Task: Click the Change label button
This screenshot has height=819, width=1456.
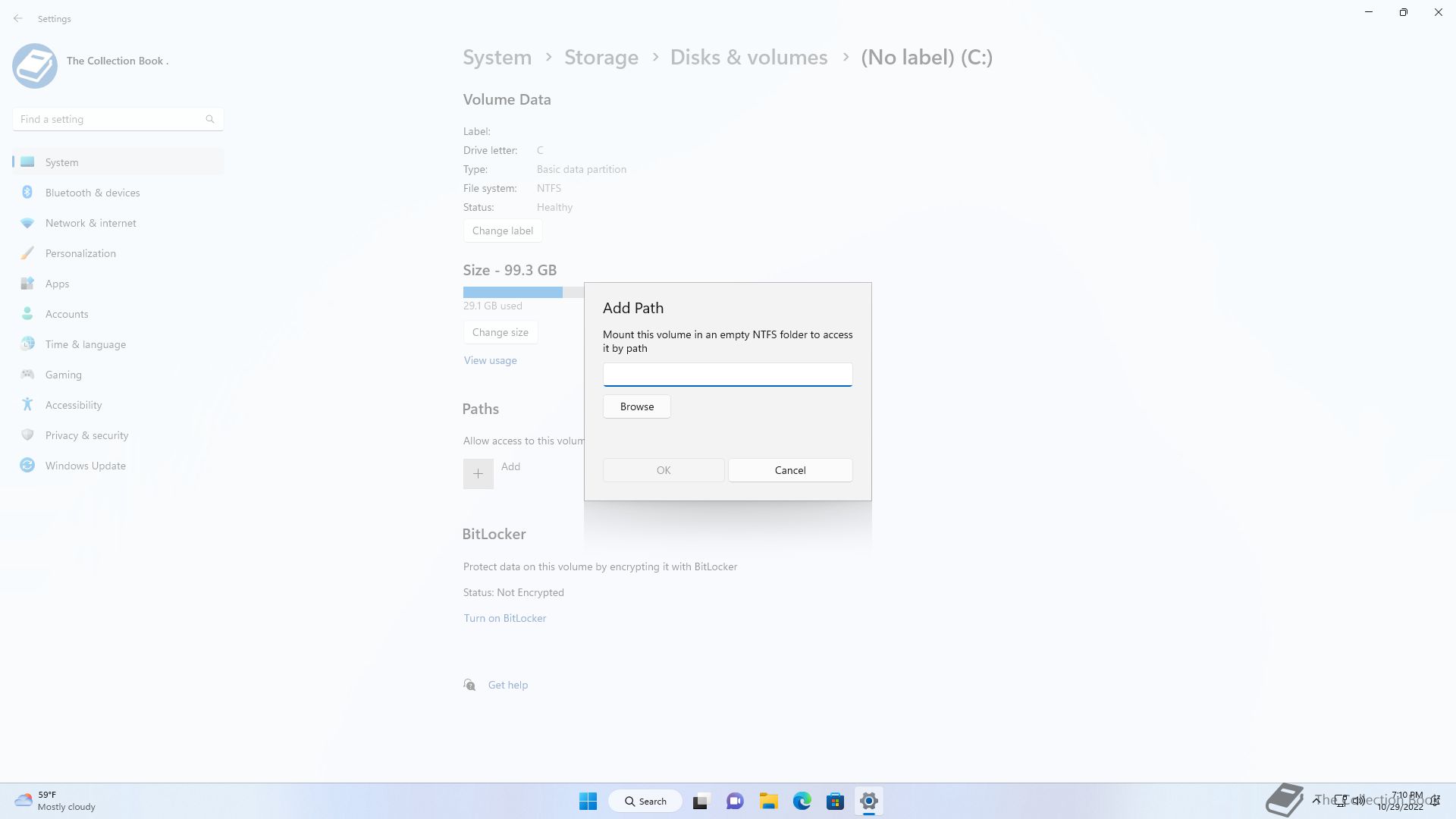Action: [x=503, y=231]
